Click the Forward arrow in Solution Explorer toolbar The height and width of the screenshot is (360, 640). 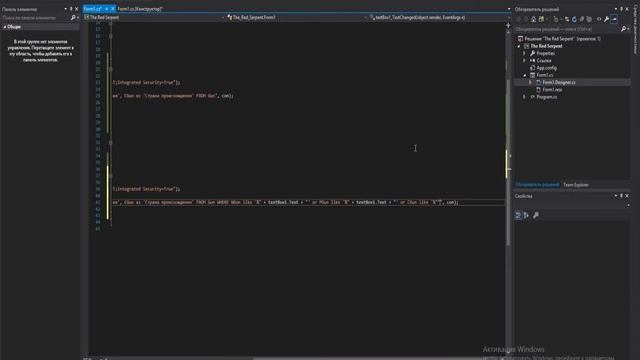(526, 19)
